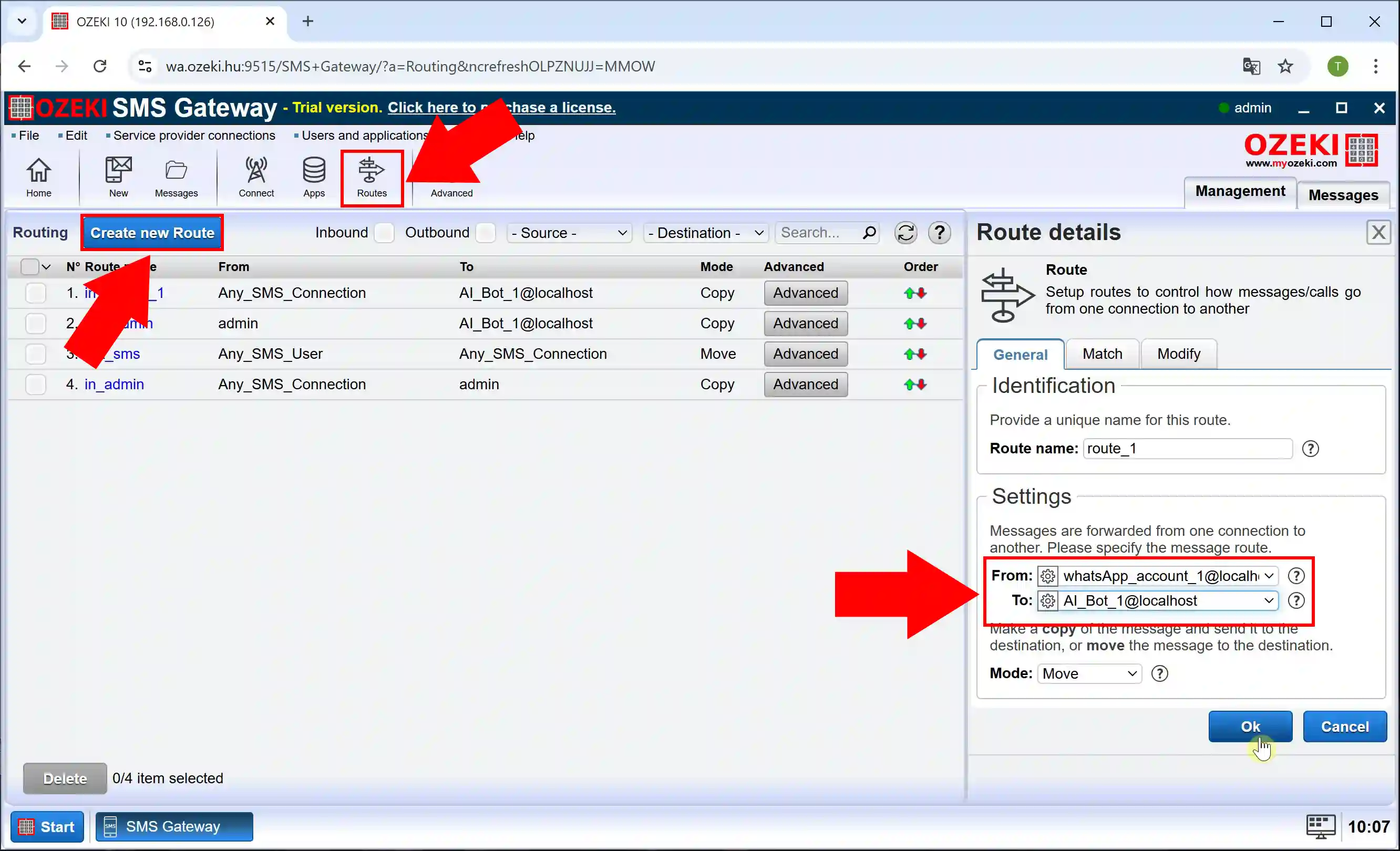Click the Home icon
The image size is (1400, 851).
pos(38,177)
